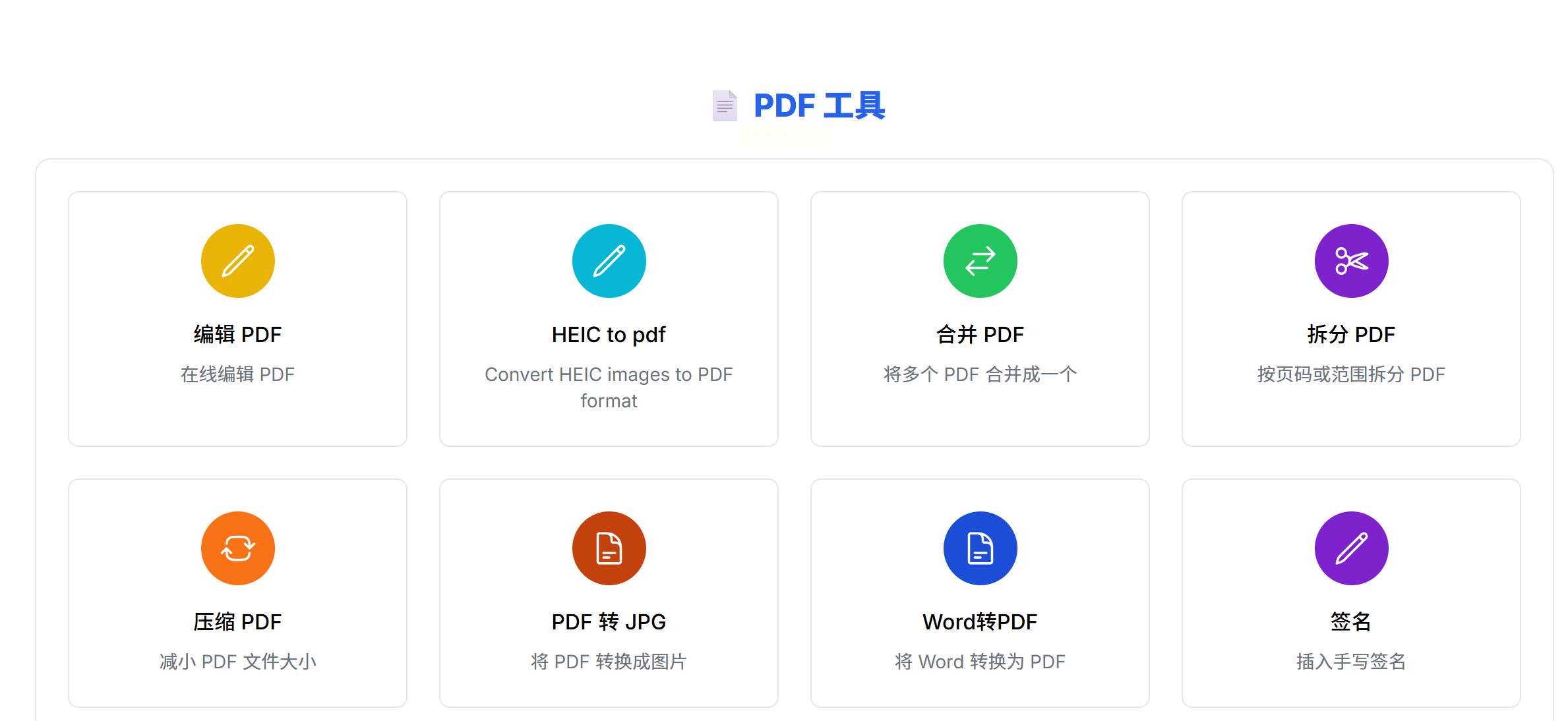Open the PDF 转 JPG title link
Screen dimensions: 1568x721
tap(609, 622)
